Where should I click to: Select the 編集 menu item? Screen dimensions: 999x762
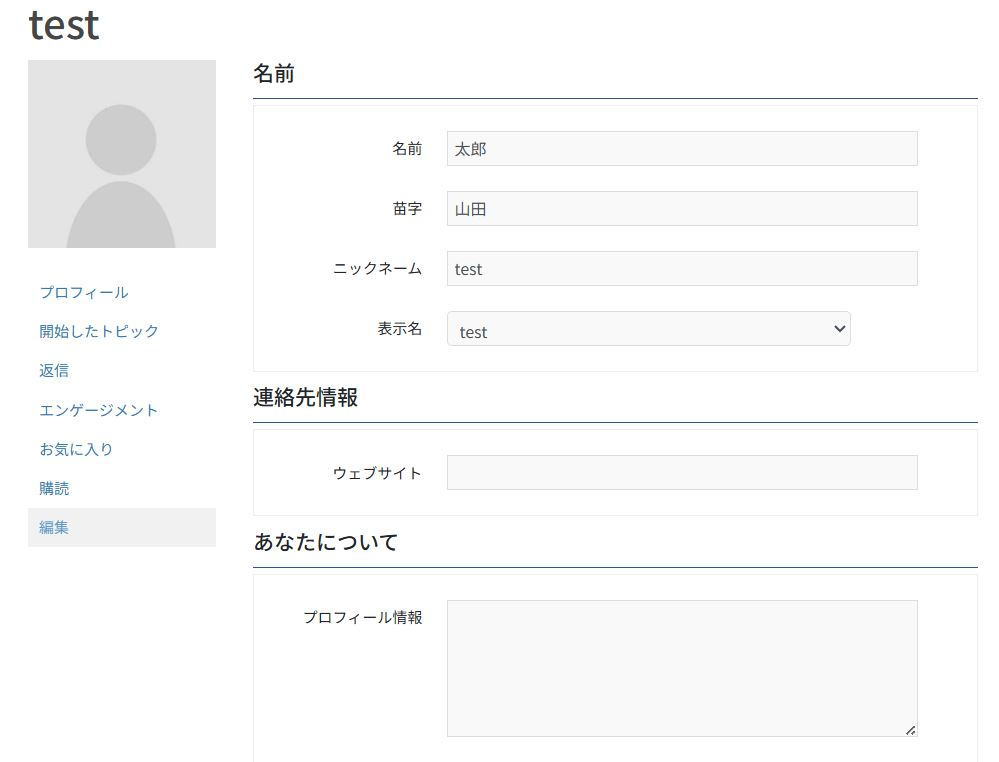coord(54,527)
